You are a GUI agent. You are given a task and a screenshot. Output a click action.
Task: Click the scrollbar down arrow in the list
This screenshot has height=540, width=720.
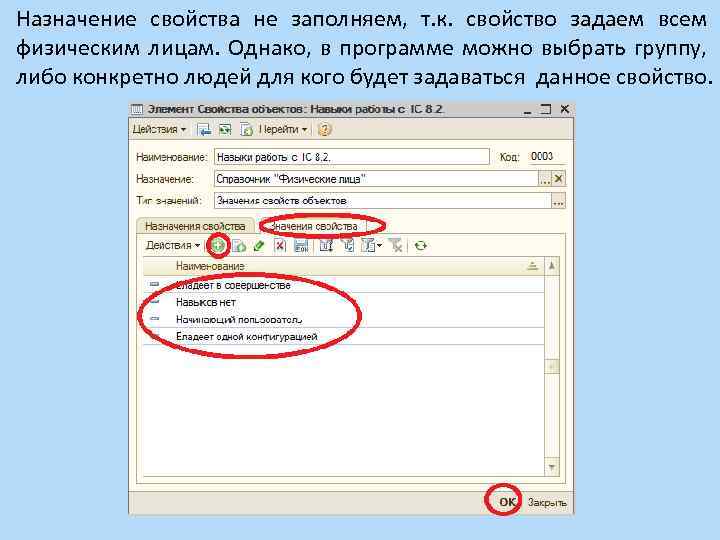[x=551, y=467]
